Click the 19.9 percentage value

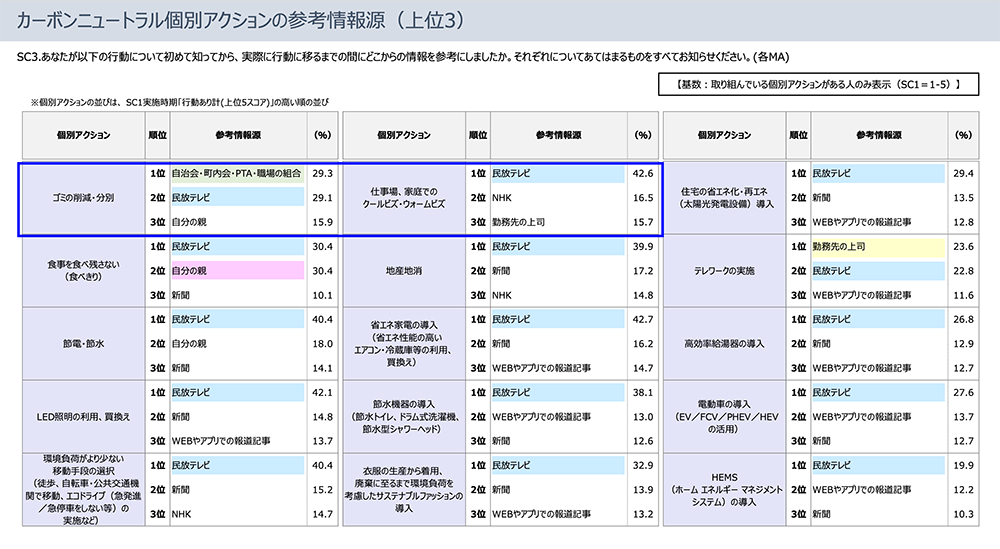964,465
